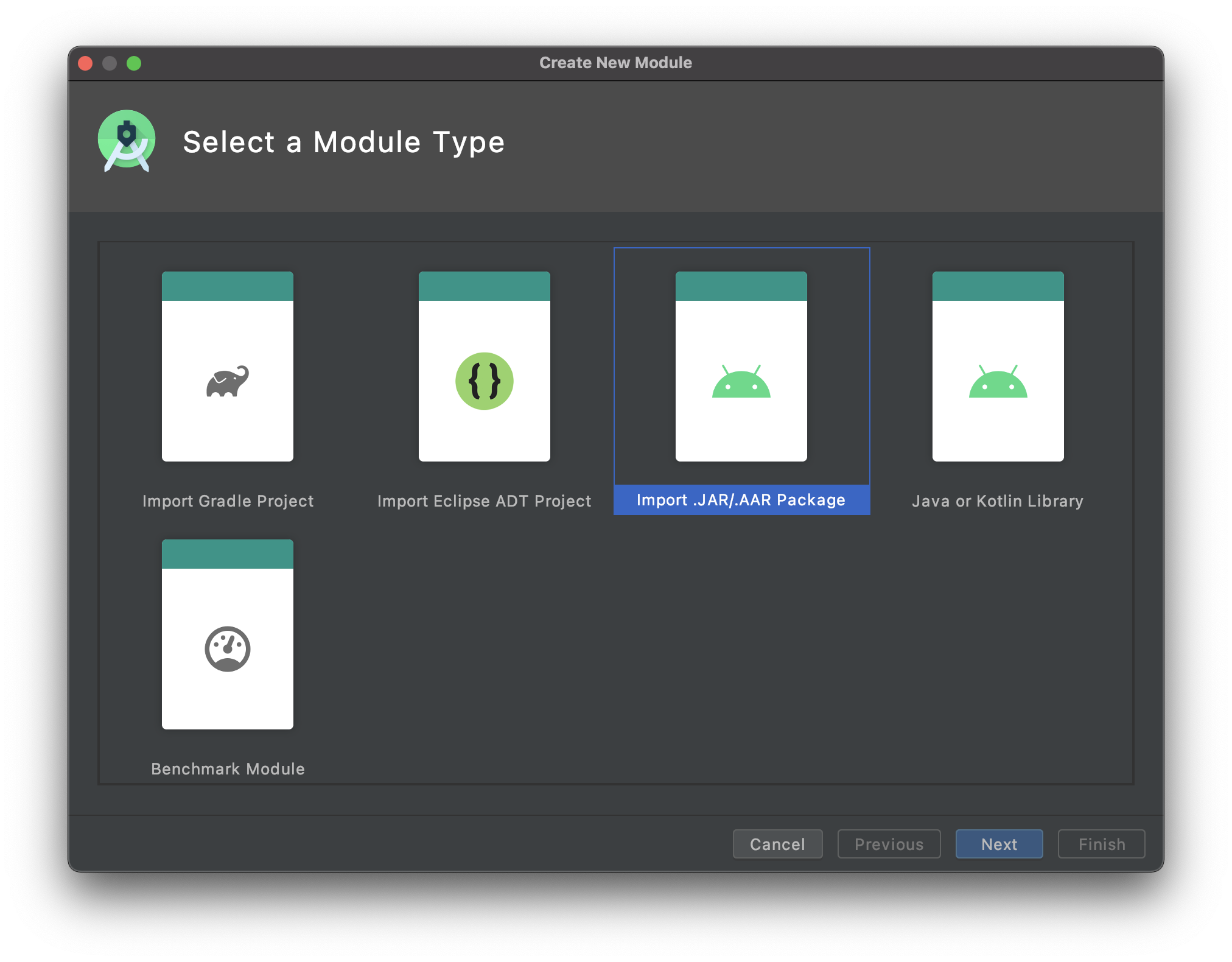Select the Benchmark Module speedometer icon
The width and height of the screenshot is (1232, 962).
point(228,649)
